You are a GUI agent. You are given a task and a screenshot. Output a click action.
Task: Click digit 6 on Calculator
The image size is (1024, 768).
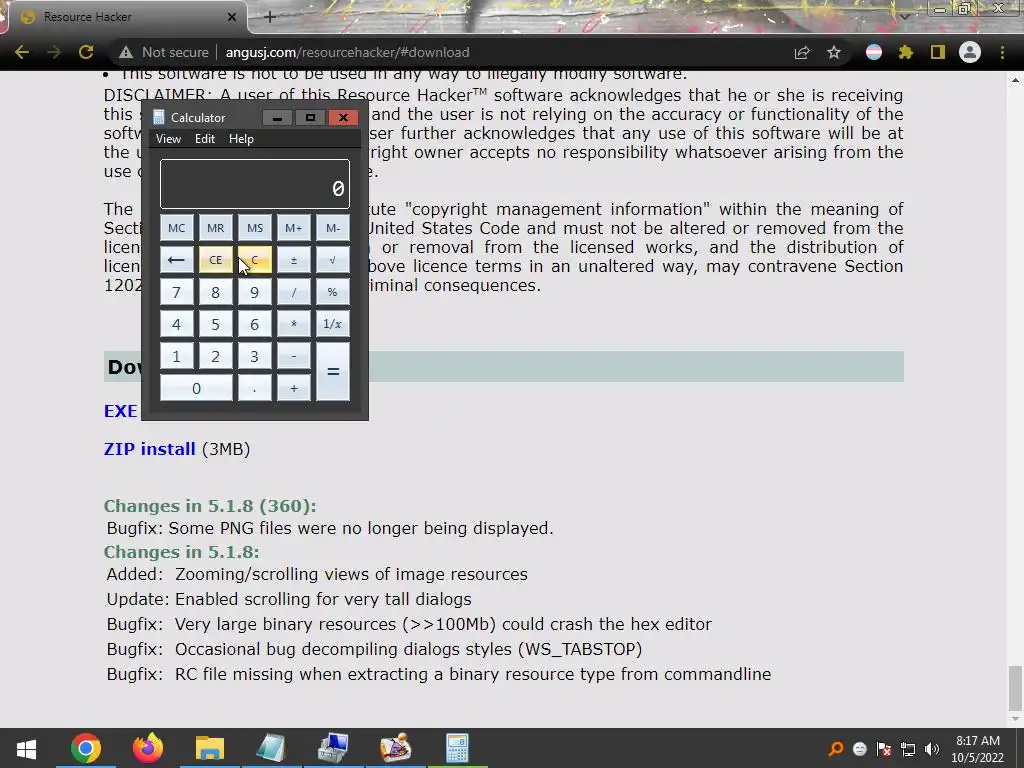click(255, 324)
